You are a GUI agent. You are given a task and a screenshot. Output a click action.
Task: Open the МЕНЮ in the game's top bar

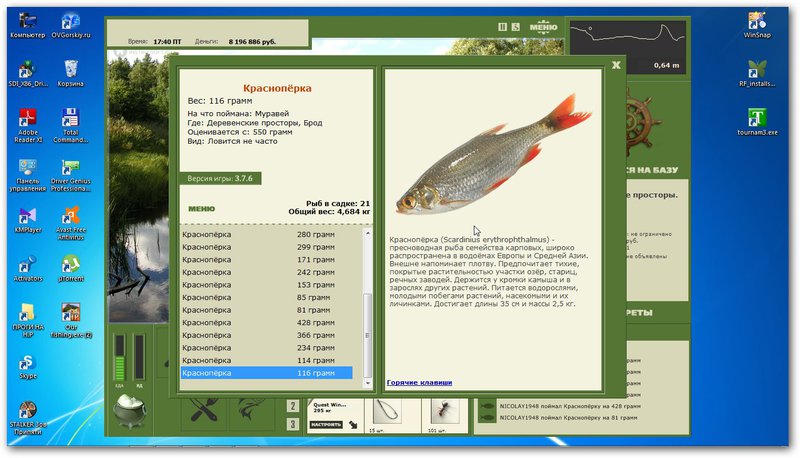[543, 27]
